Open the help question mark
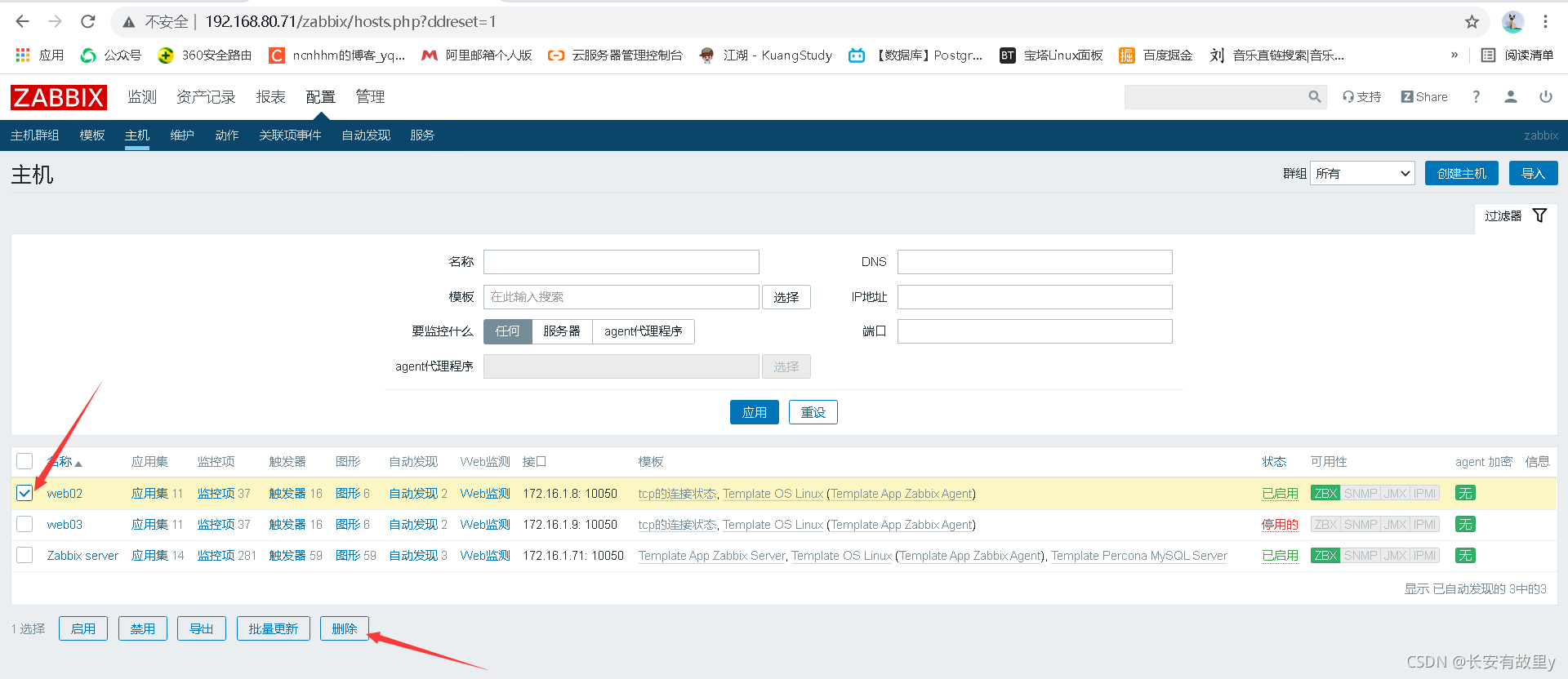 coord(1476,97)
